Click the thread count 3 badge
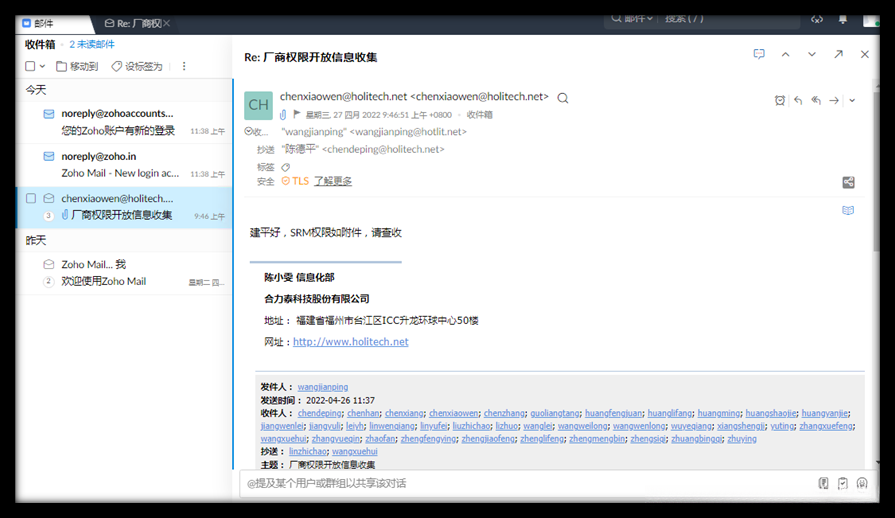 click(x=49, y=216)
